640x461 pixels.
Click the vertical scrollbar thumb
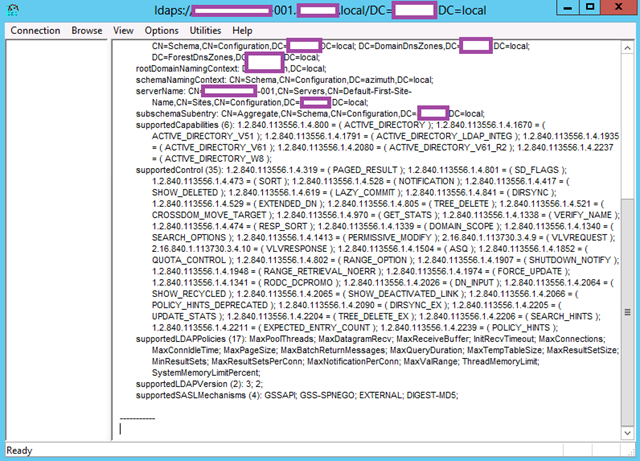tap(627, 312)
